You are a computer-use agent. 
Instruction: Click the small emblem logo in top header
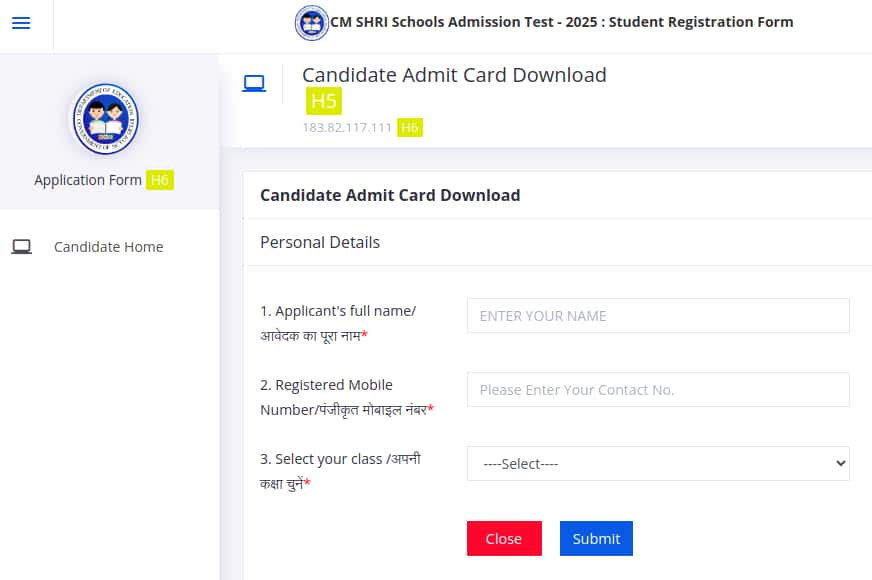tap(311, 23)
